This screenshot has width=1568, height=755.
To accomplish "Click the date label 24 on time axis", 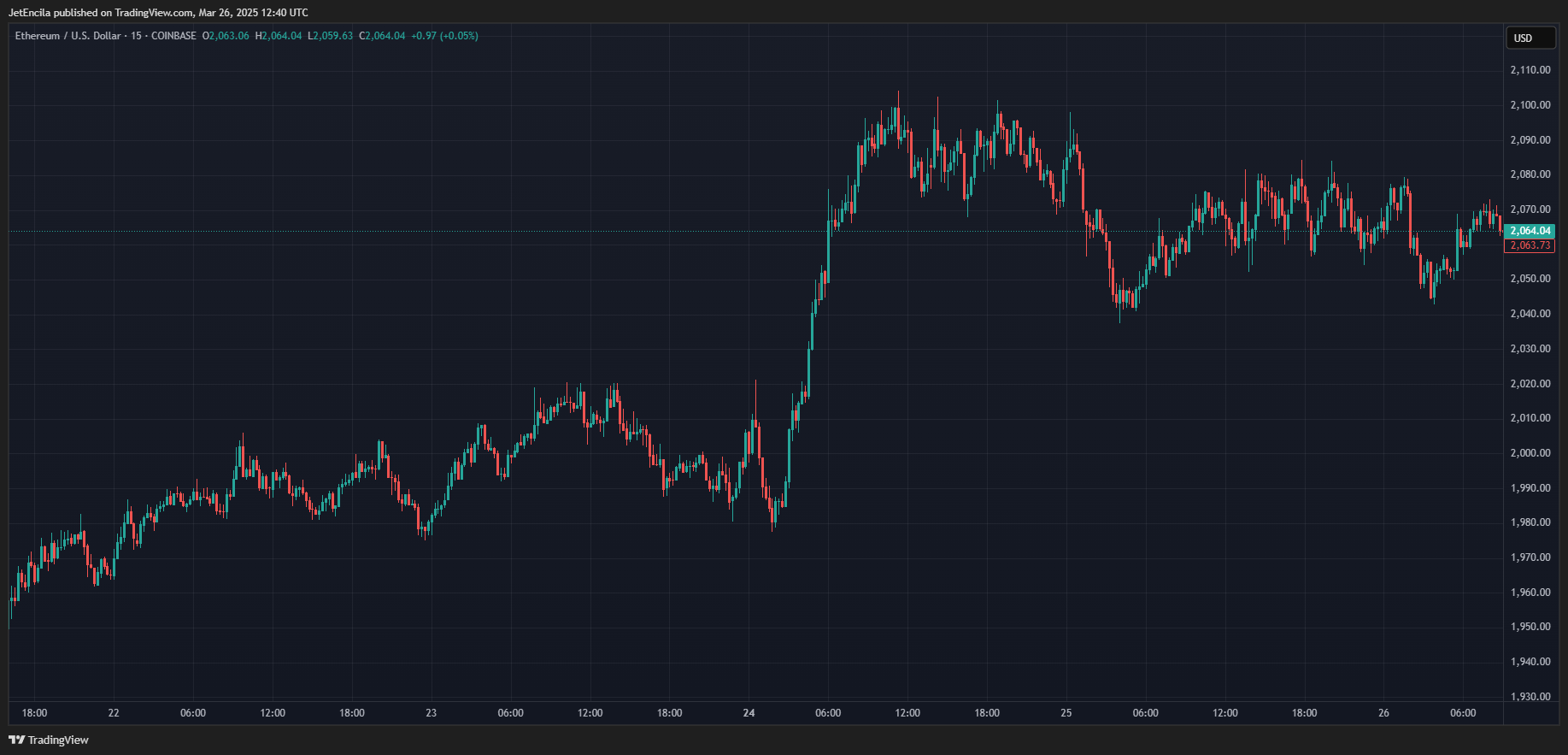I will [749, 713].
